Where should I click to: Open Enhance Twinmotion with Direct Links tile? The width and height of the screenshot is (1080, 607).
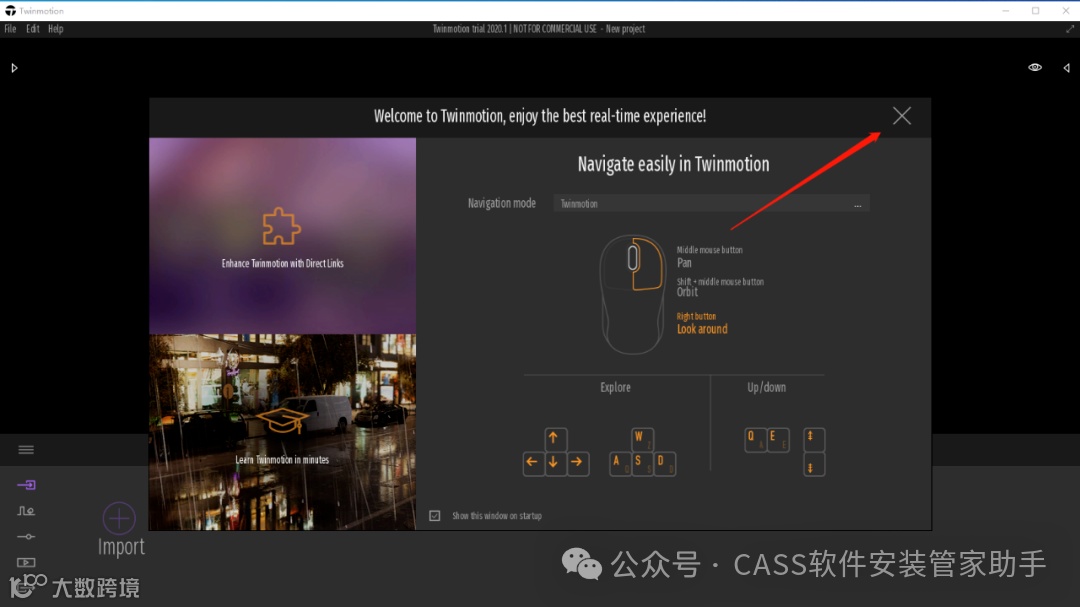point(282,236)
